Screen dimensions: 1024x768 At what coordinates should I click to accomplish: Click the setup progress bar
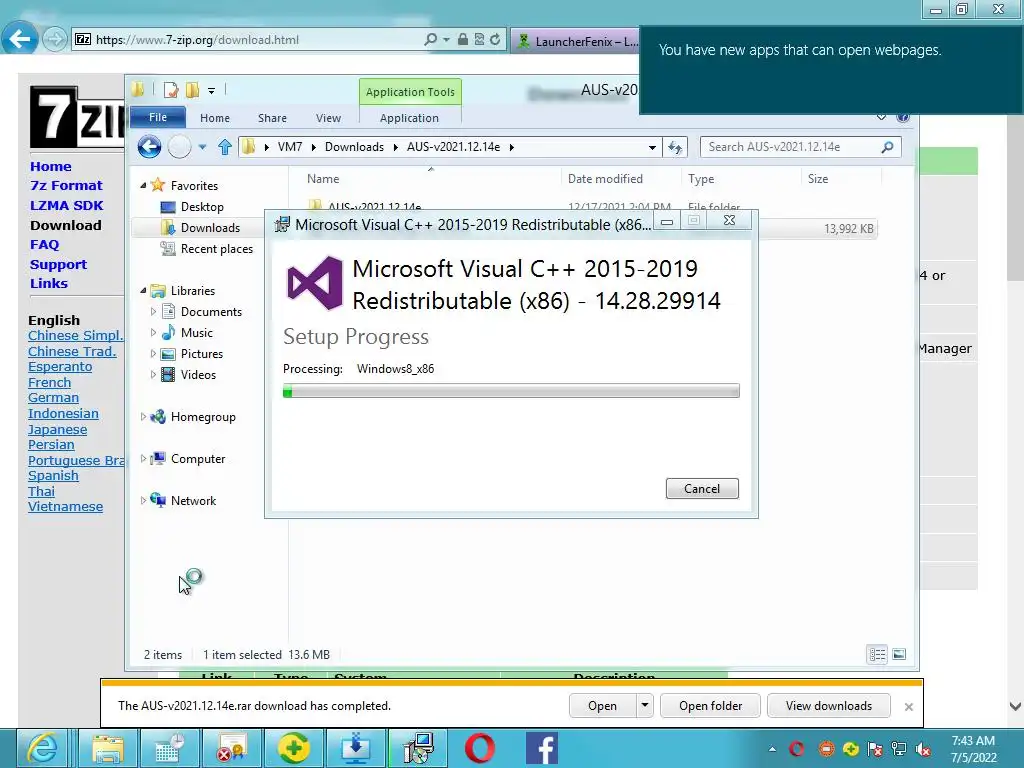[511, 391]
